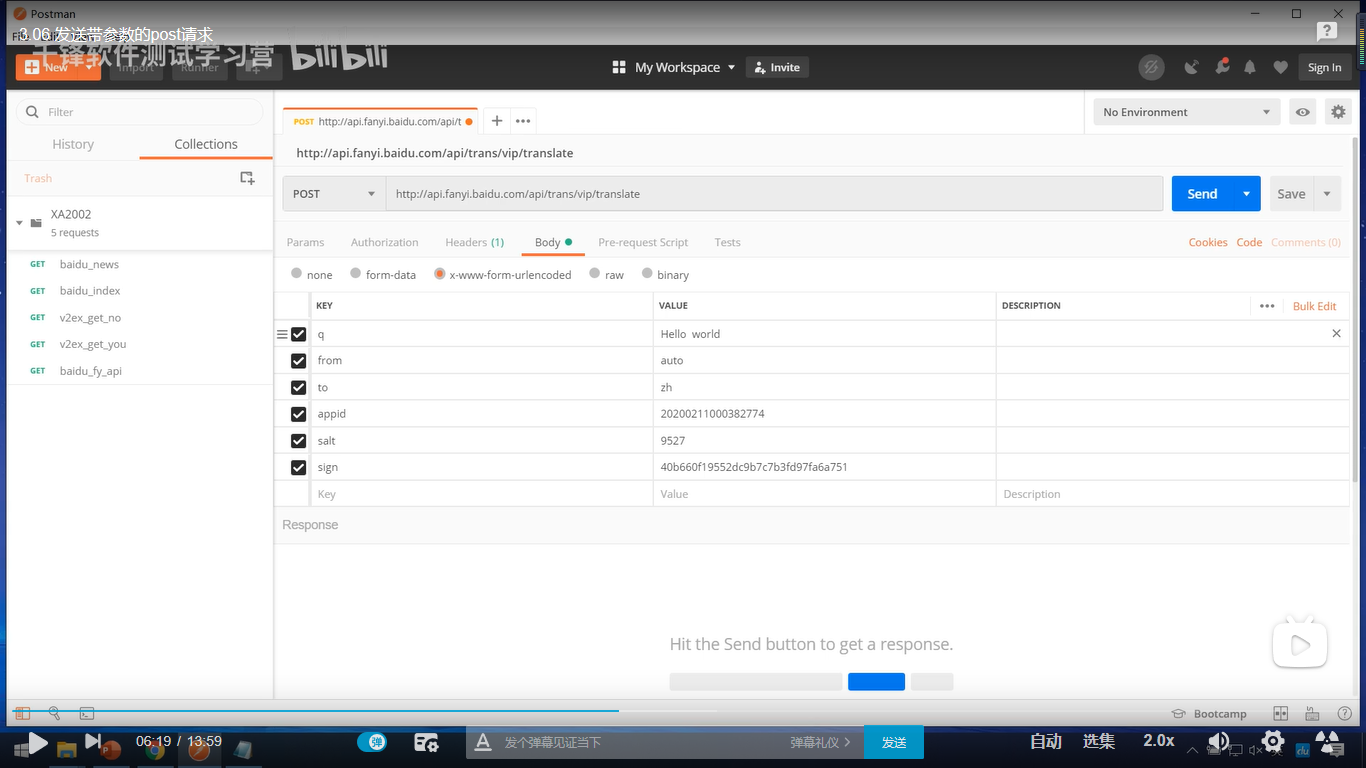This screenshot has width=1366, height=768.
Task: Switch to the Authorization tab
Action: (385, 242)
